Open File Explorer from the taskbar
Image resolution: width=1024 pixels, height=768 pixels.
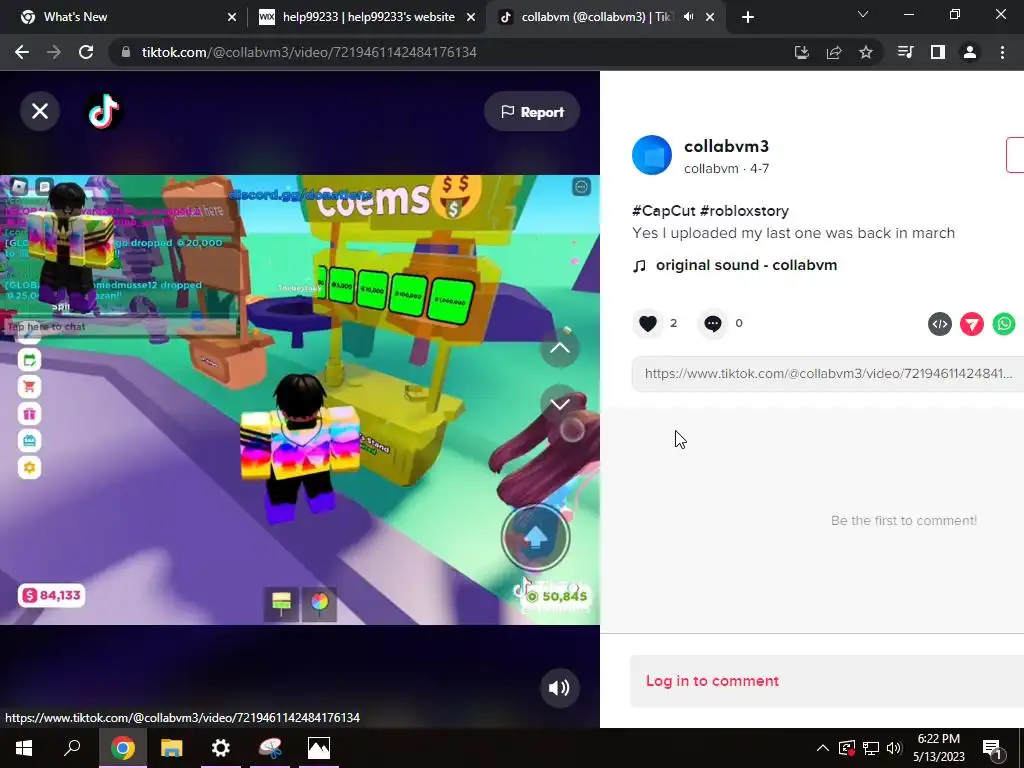(x=172, y=748)
